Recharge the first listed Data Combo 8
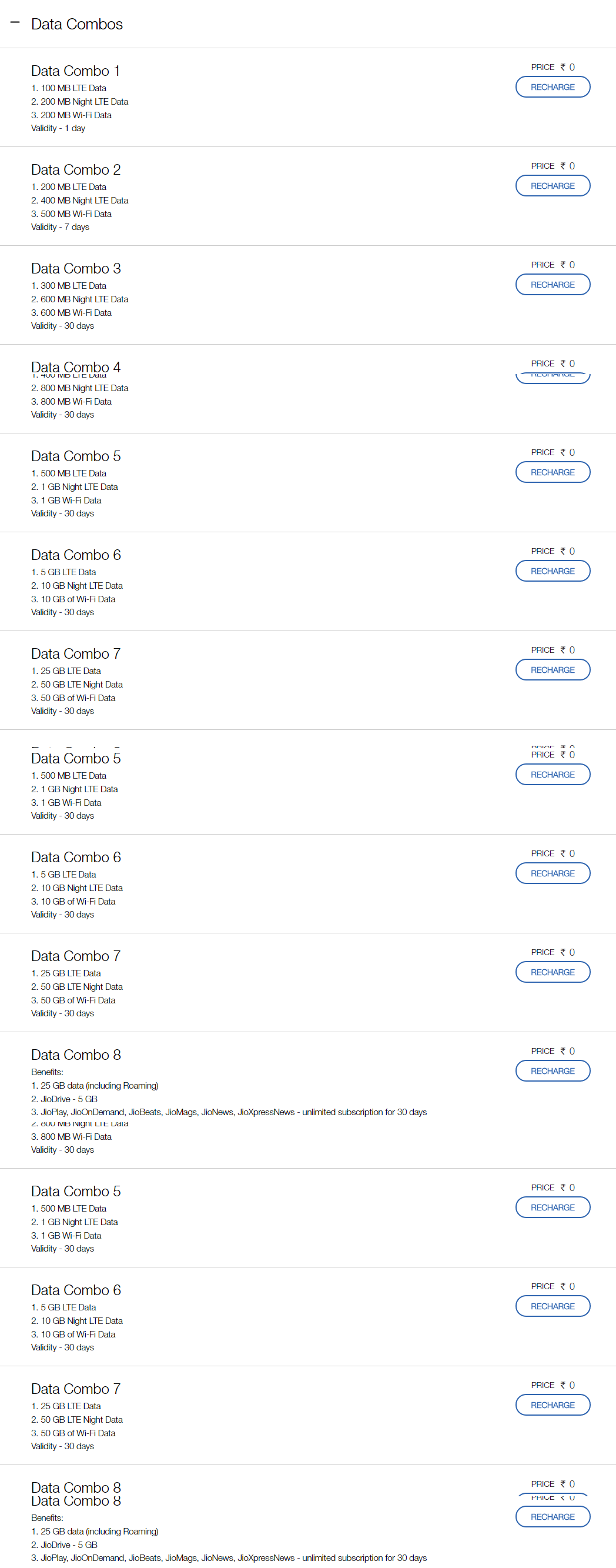This screenshot has width=616, height=1568. pos(552,1070)
